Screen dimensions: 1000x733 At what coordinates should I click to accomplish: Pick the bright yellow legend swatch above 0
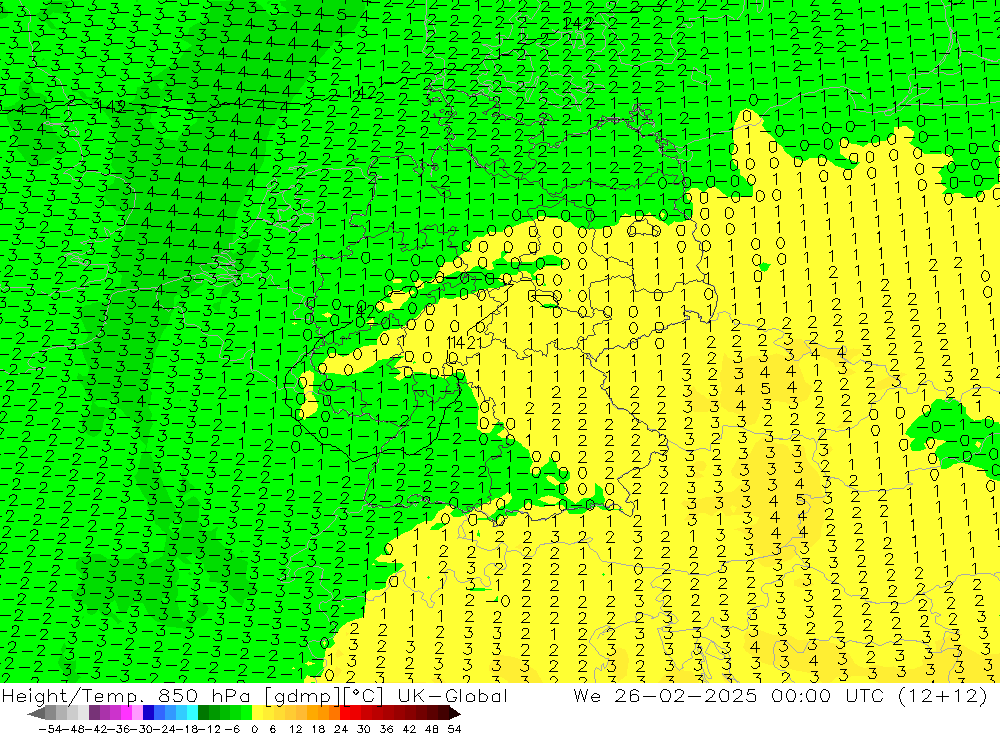[258, 712]
